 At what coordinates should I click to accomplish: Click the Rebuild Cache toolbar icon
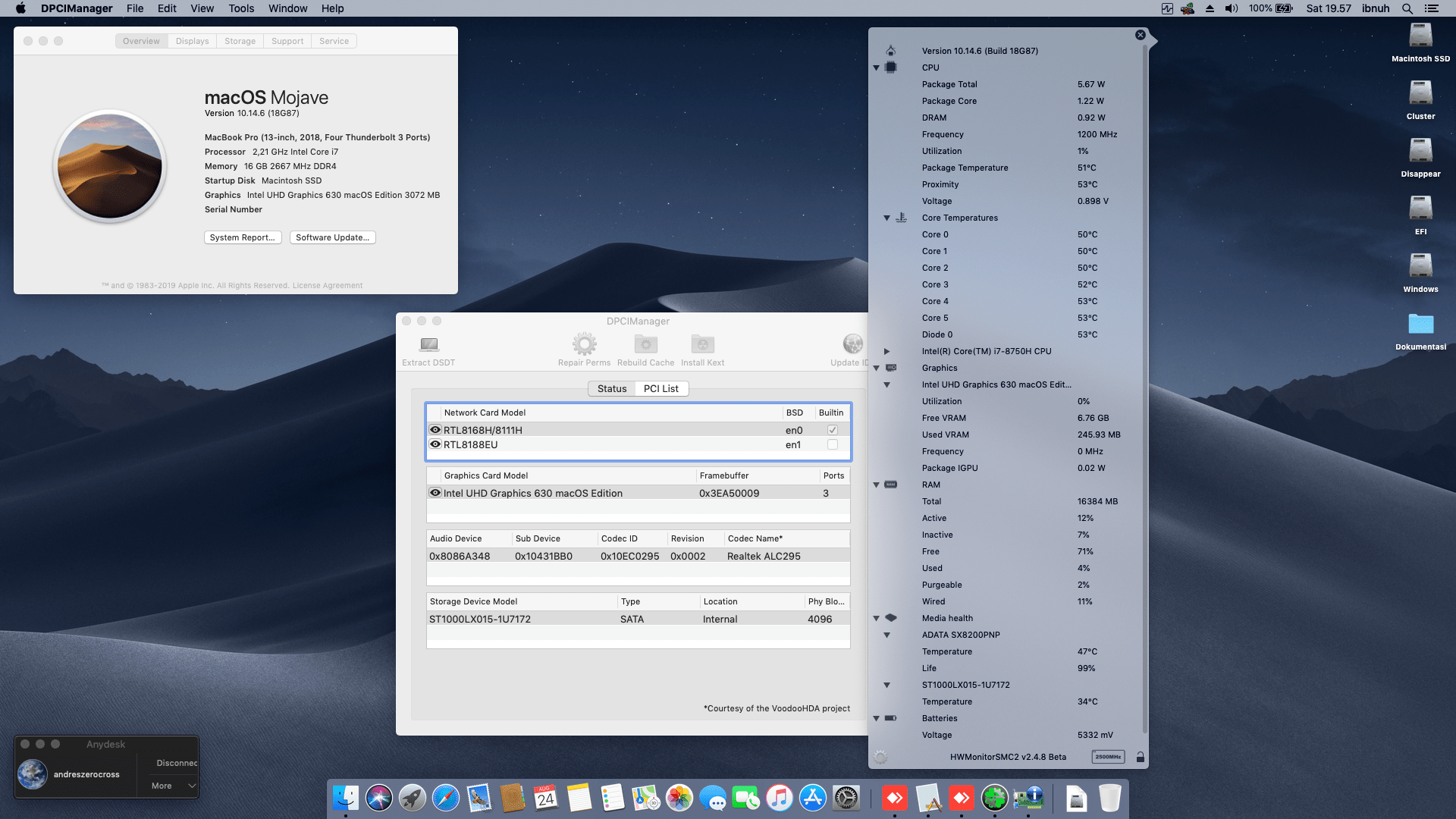[645, 344]
